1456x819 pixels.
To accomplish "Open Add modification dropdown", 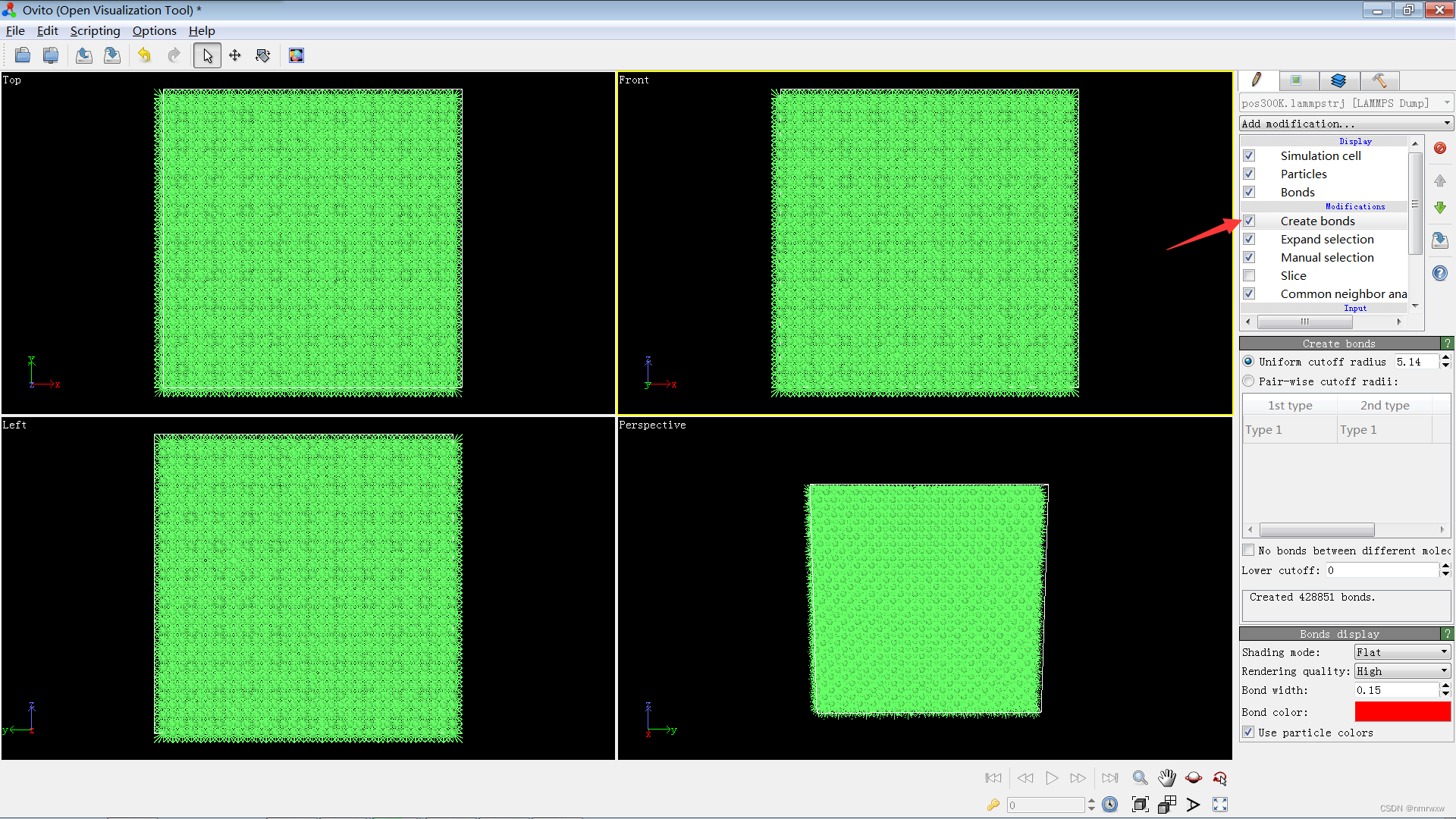I will [1346, 124].
